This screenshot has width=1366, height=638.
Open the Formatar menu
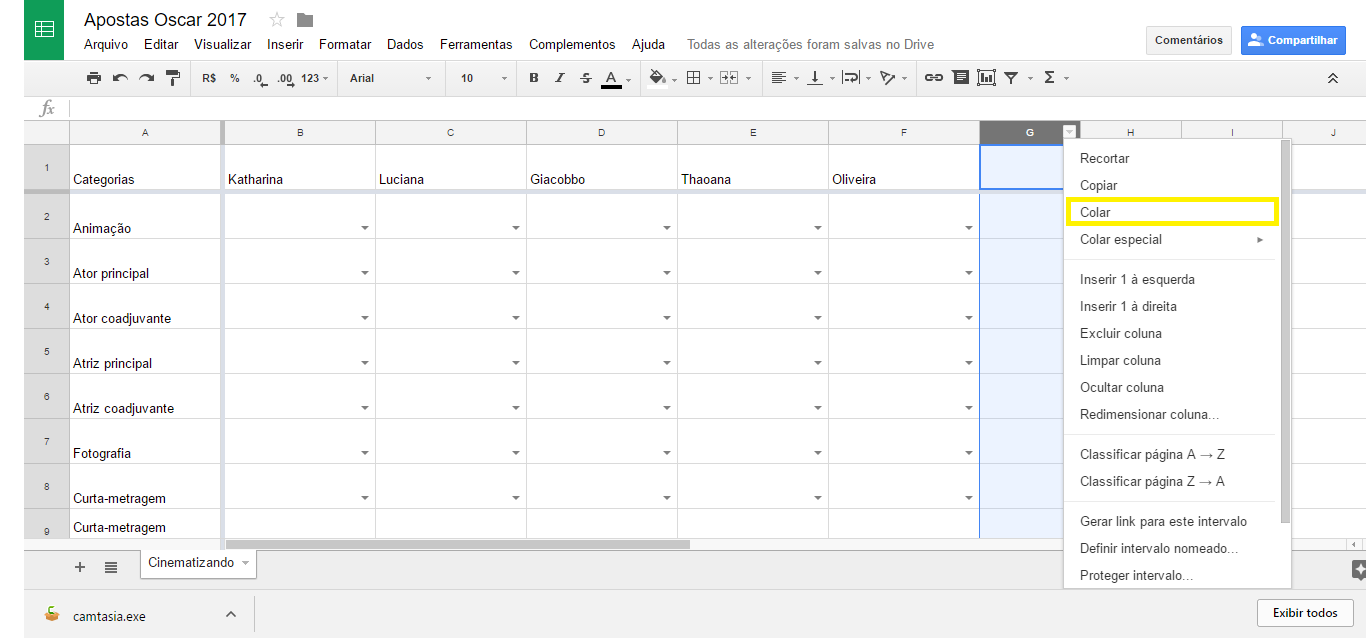coord(345,44)
